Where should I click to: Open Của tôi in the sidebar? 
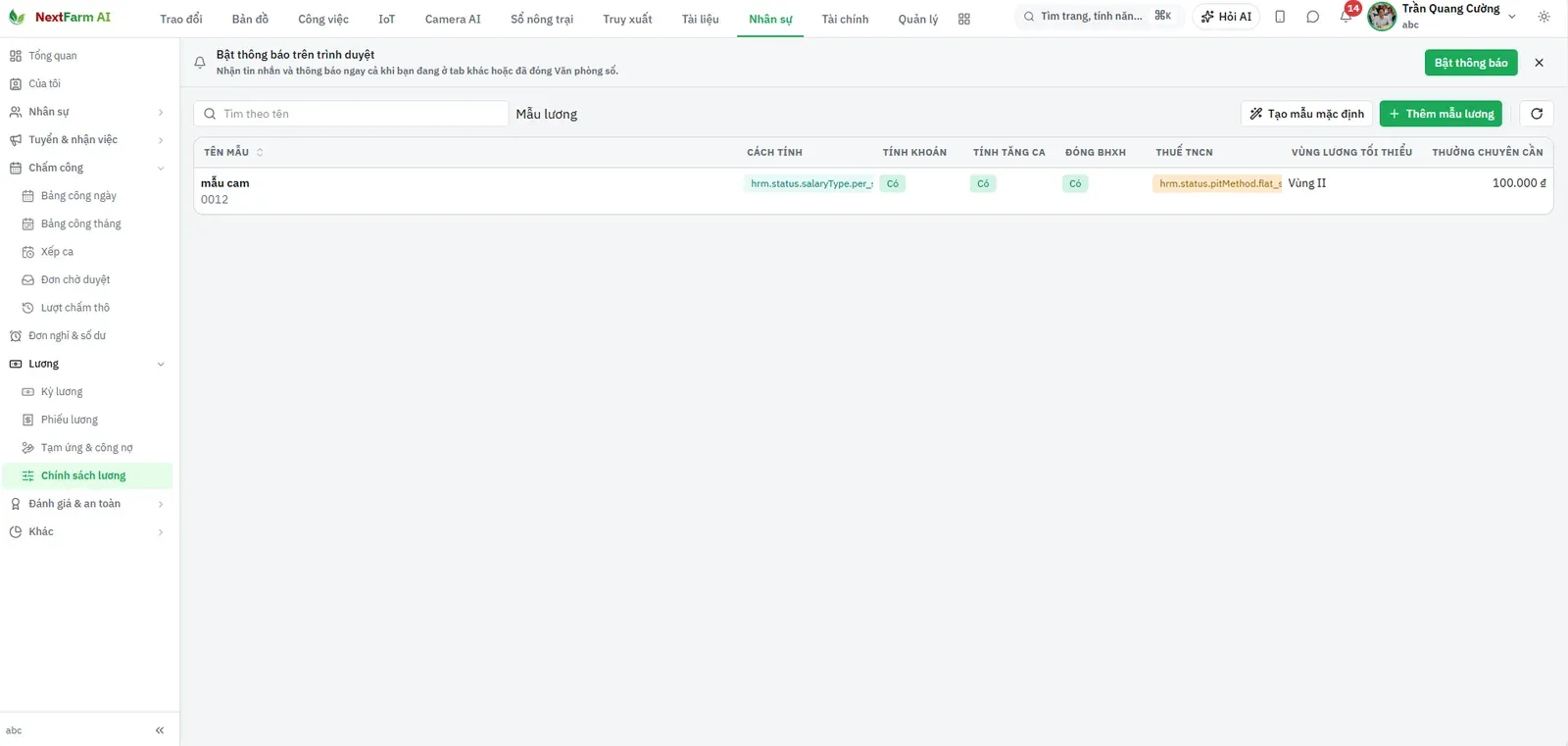point(88,84)
